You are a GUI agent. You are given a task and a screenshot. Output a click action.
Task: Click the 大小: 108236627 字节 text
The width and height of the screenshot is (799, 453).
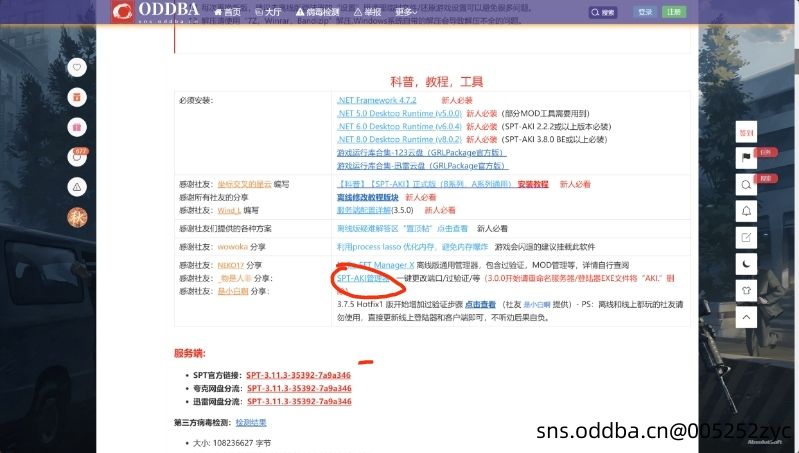pyautogui.click(x=232, y=443)
